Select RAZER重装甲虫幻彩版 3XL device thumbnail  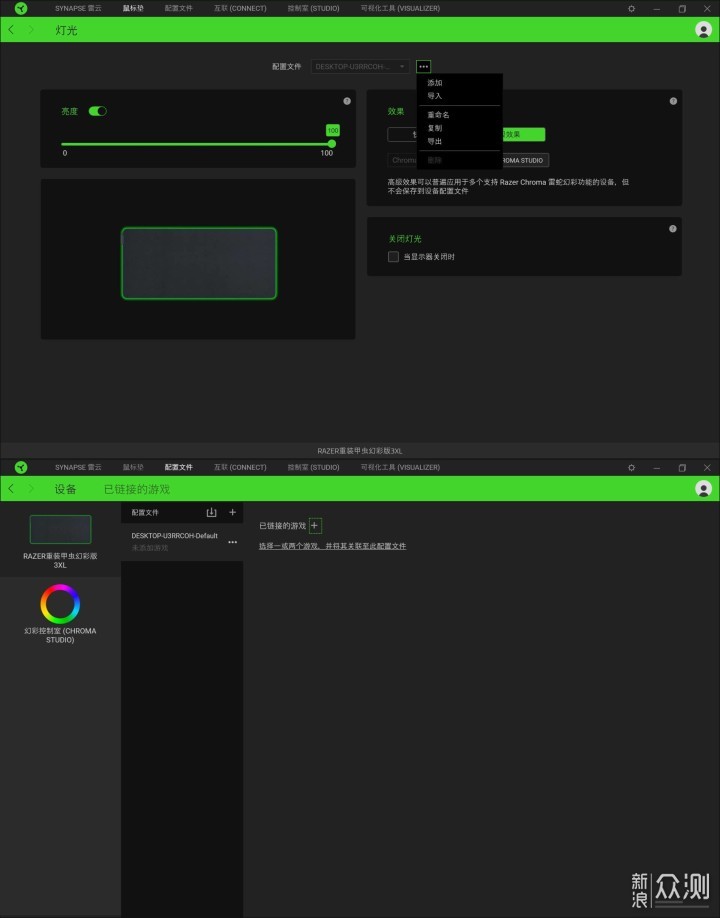pos(60,529)
